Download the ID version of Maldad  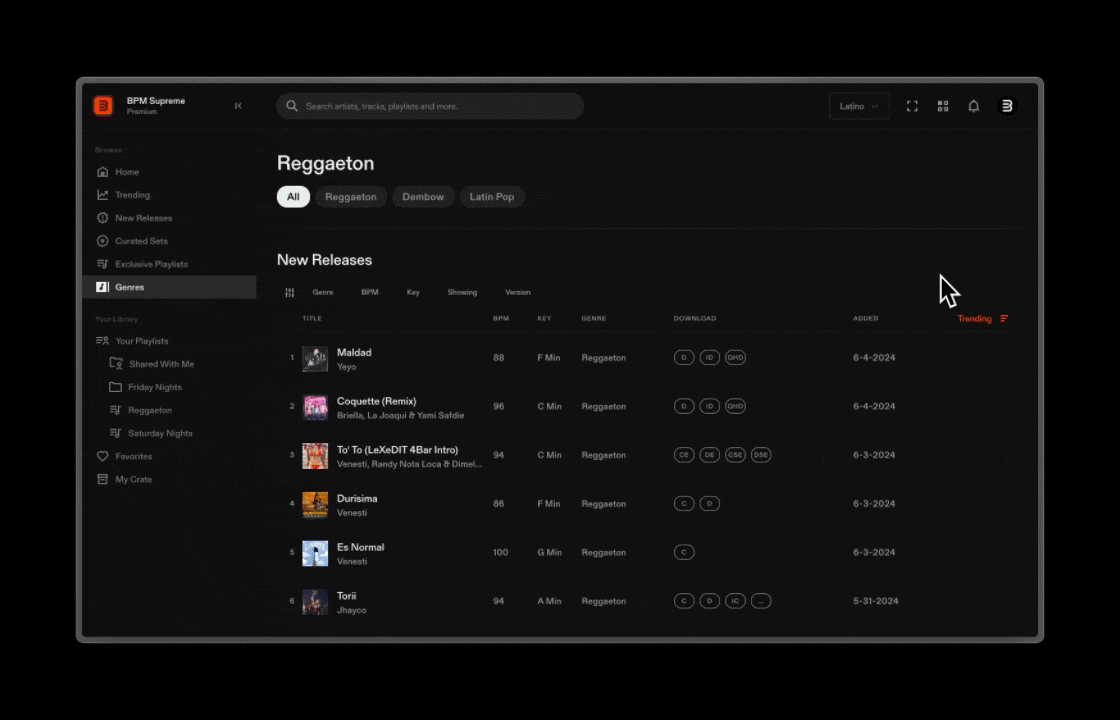709,357
